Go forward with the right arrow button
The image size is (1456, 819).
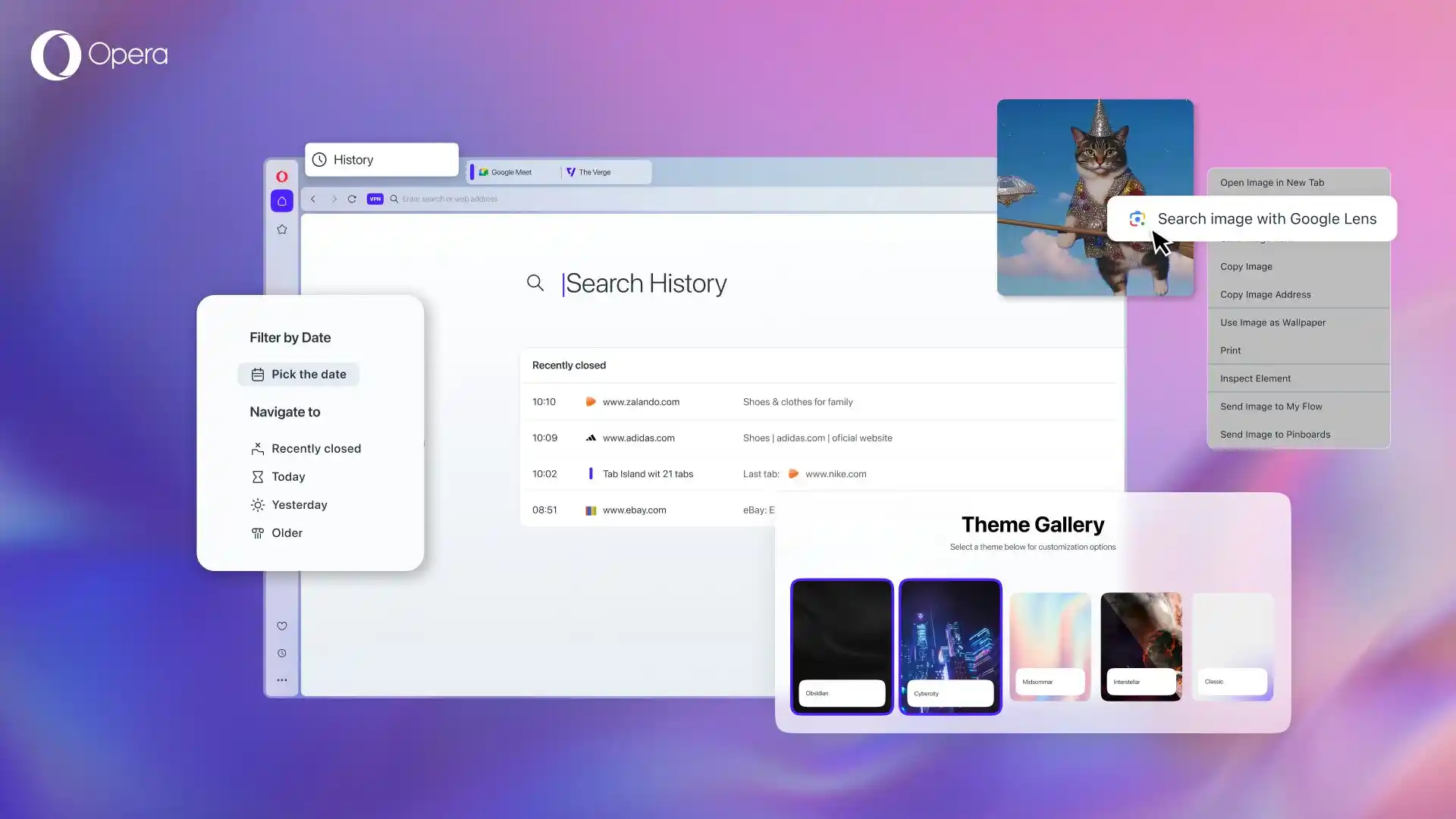click(334, 199)
